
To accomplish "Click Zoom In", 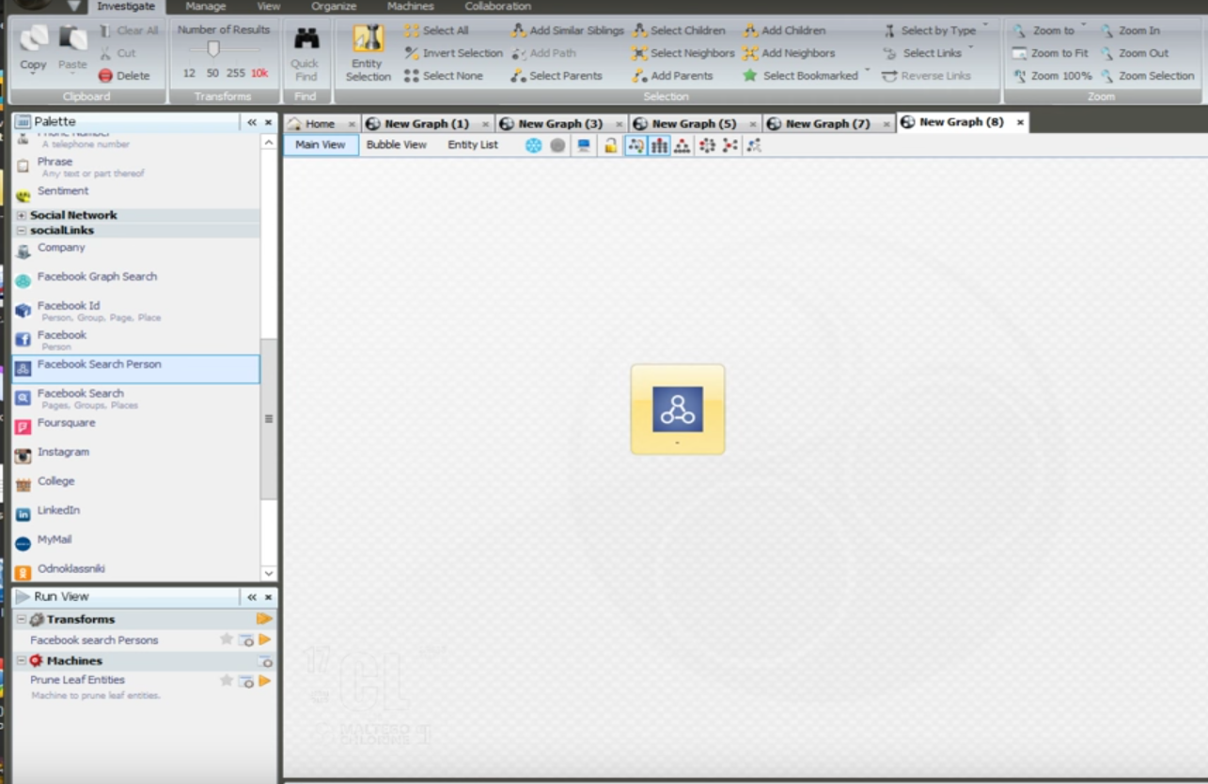I will point(1131,31).
